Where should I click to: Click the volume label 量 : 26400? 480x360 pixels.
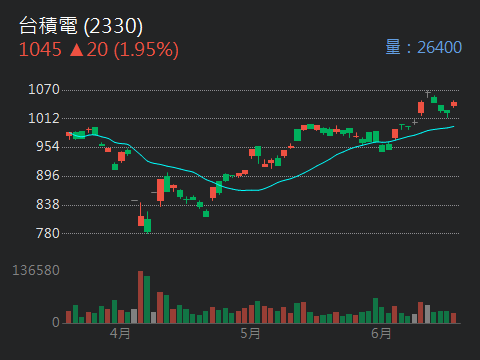point(423,47)
